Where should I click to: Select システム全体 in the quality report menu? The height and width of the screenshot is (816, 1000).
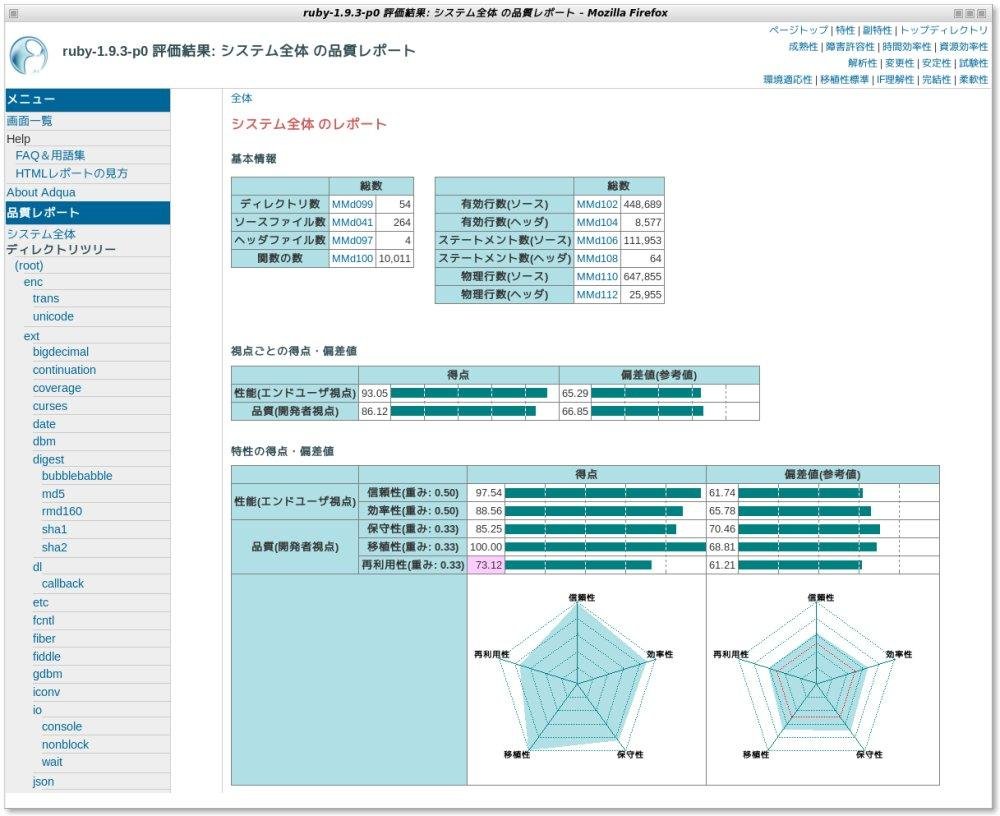(41, 234)
